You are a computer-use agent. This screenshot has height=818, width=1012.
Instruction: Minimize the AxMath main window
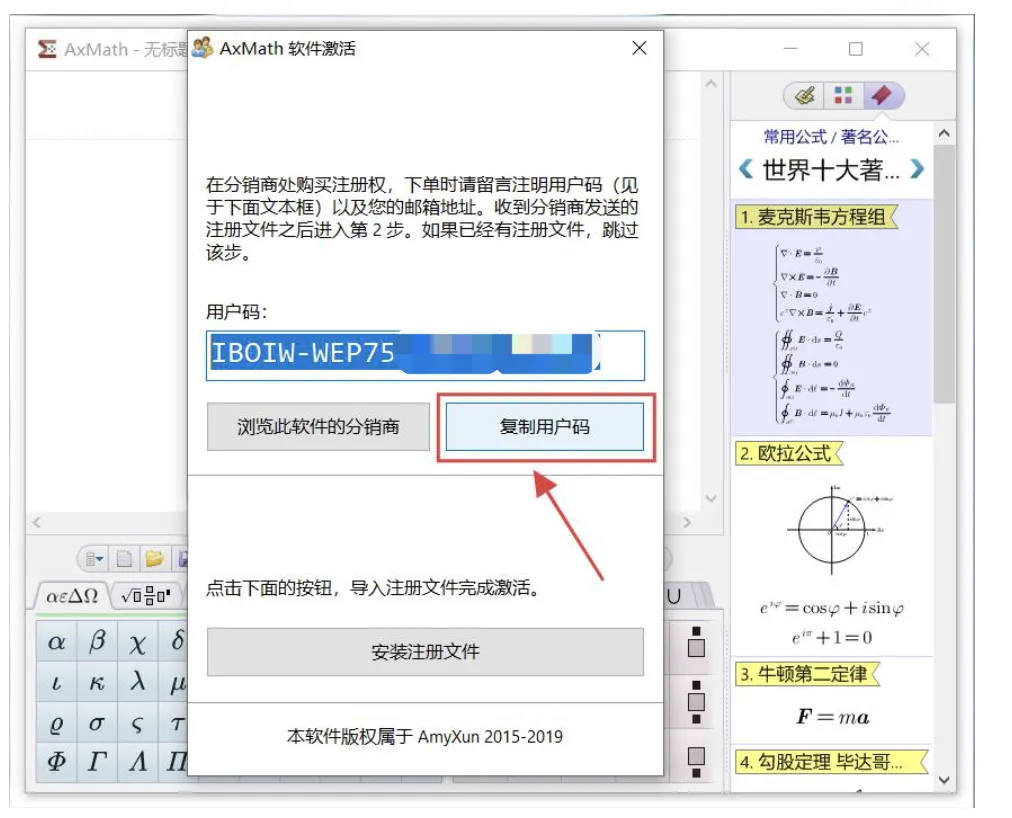point(791,49)
